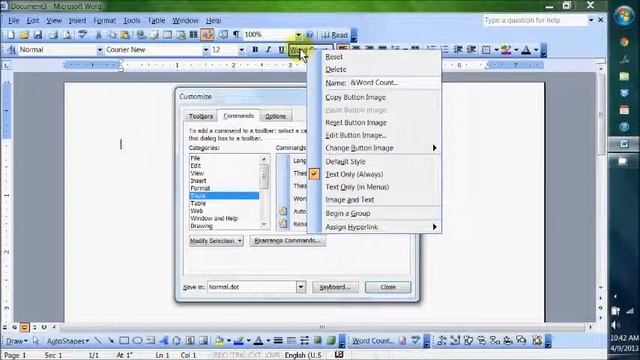Click the Fill Color bucket icon
This screenshot has height=360, width=640.
[219, 340]
